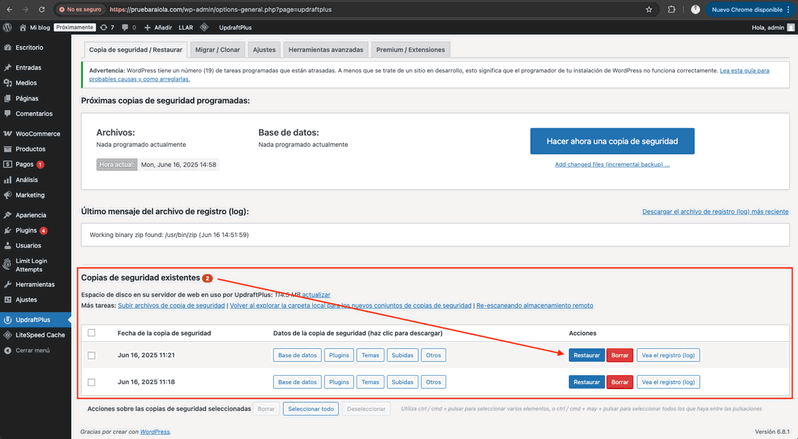Tick the checkbox for Jun 16, 2025 11:18
This screenshot has height=439, width=798.
[92, 382]
